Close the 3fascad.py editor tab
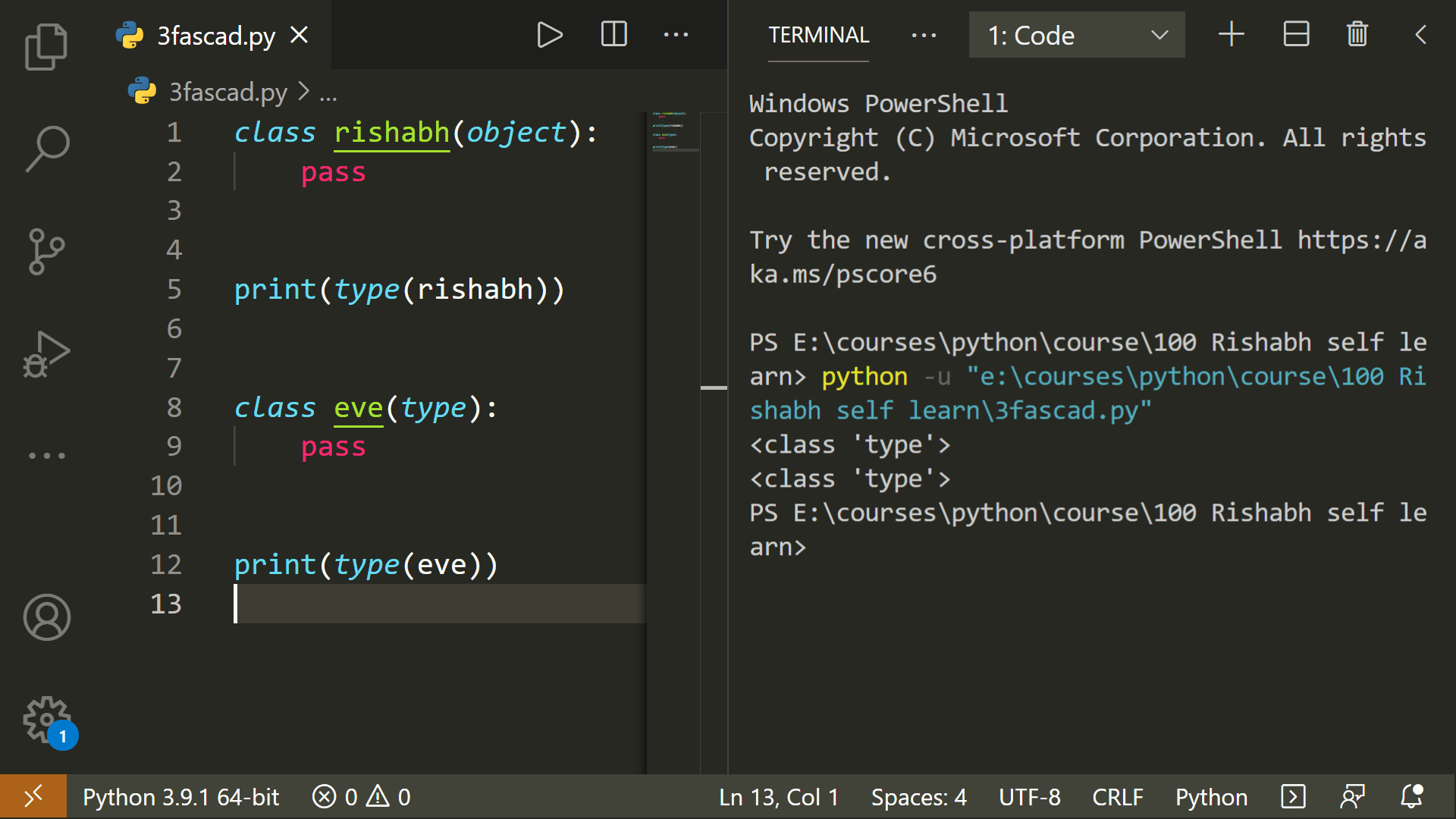The width and height of the screenshot is (1456, 819). point(300,35)
